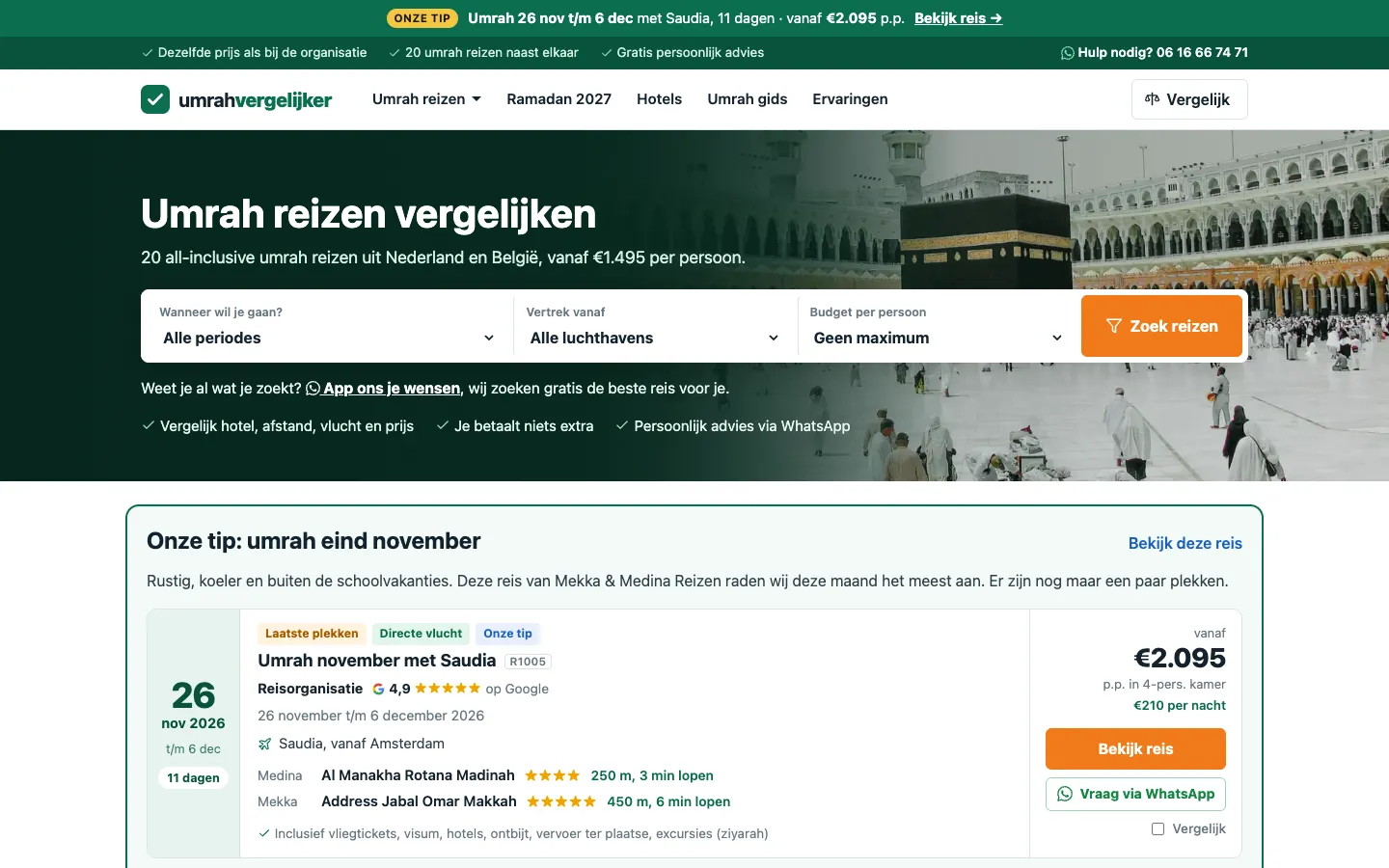Click the Vergelijk button in header
The height and width of the screenshot is (868, 1389).
pyautogui.click(x=1189, y=99)
